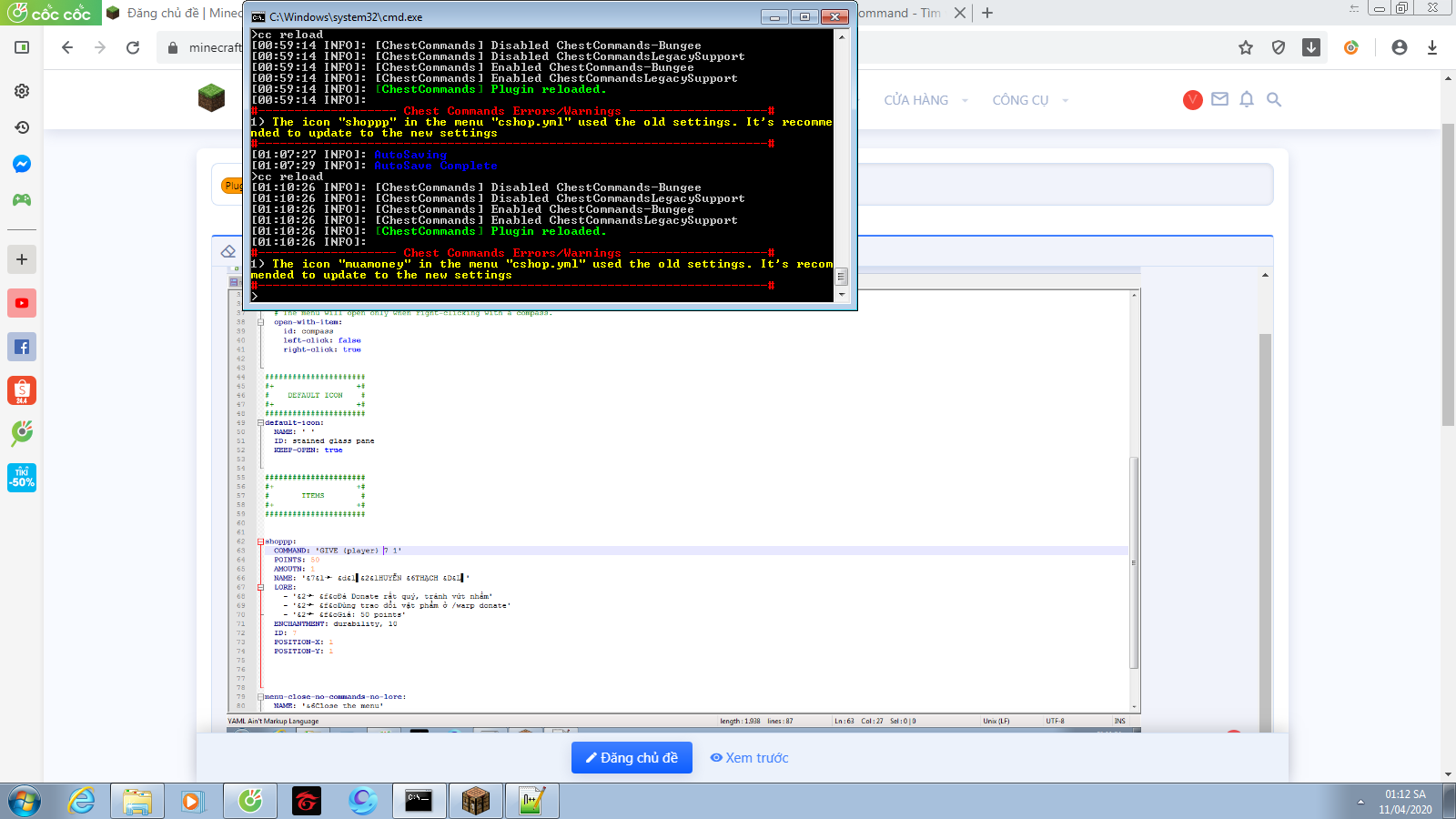Toggle the sidebar panel icon
This screenshot has width=1456, height=819.
[22, 47]
